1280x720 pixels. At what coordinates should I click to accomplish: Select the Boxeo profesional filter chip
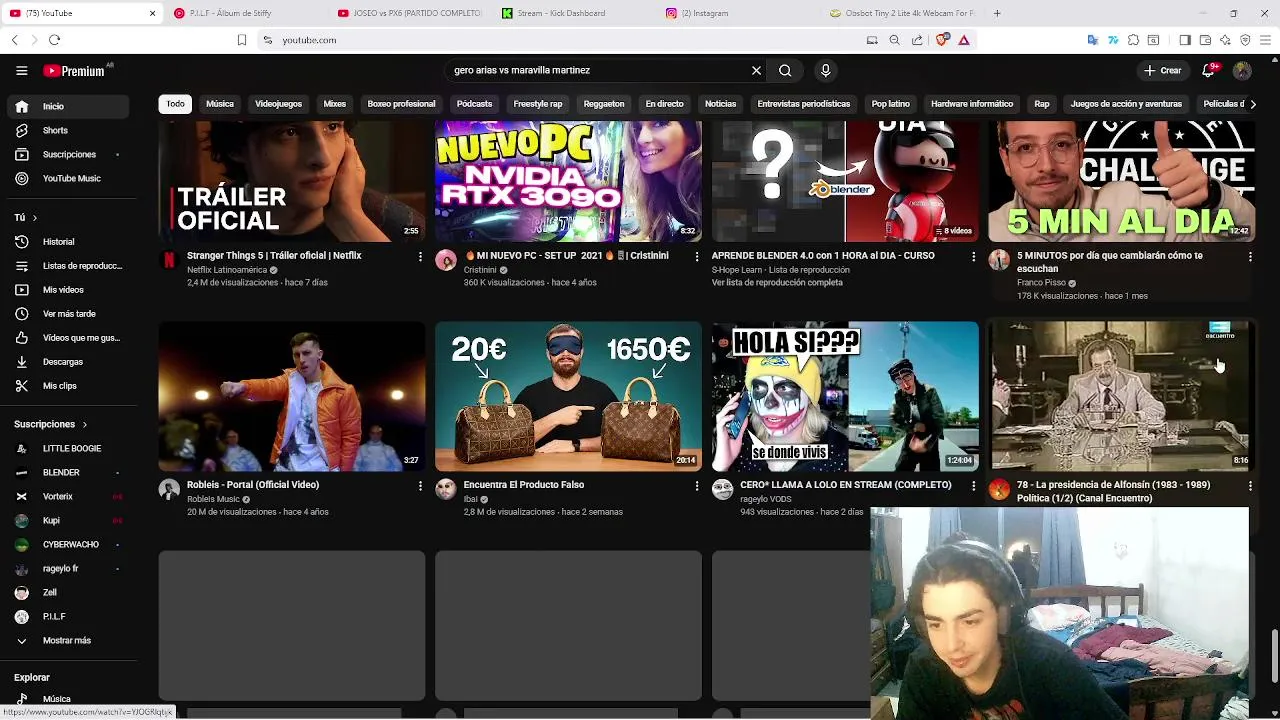[x=401, y=104]
